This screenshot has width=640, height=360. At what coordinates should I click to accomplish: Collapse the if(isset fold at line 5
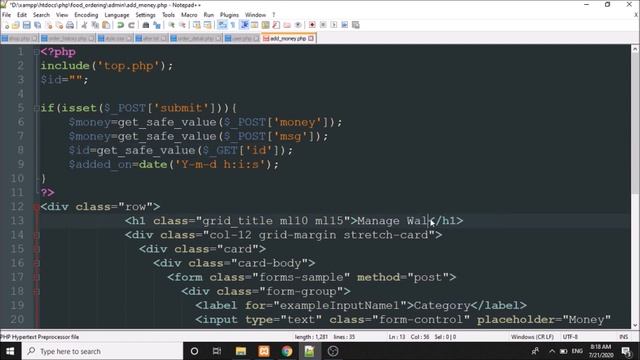tap(36, 108)
